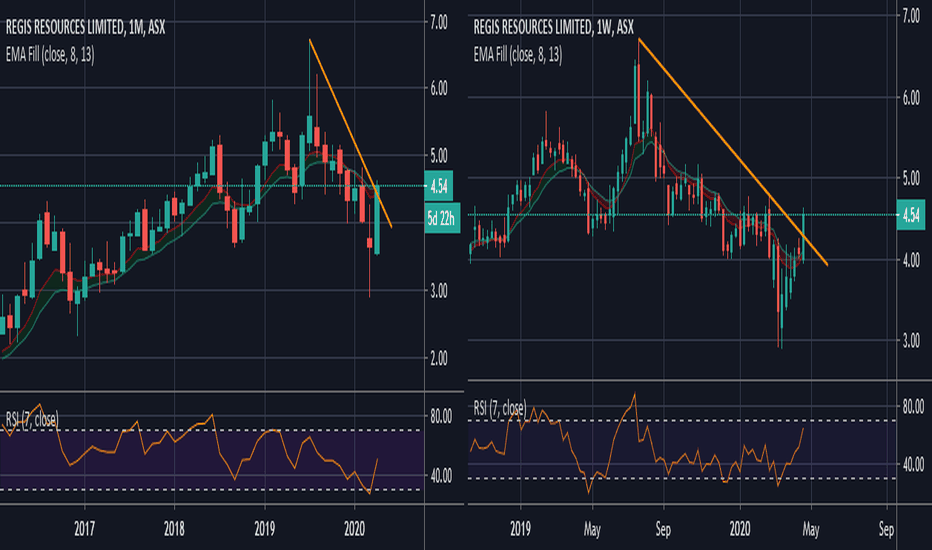Image resolution: width=932 pixels, height=550 pixels.
Task: Click the 5d 22h bar countdown label
Action: 441,219
